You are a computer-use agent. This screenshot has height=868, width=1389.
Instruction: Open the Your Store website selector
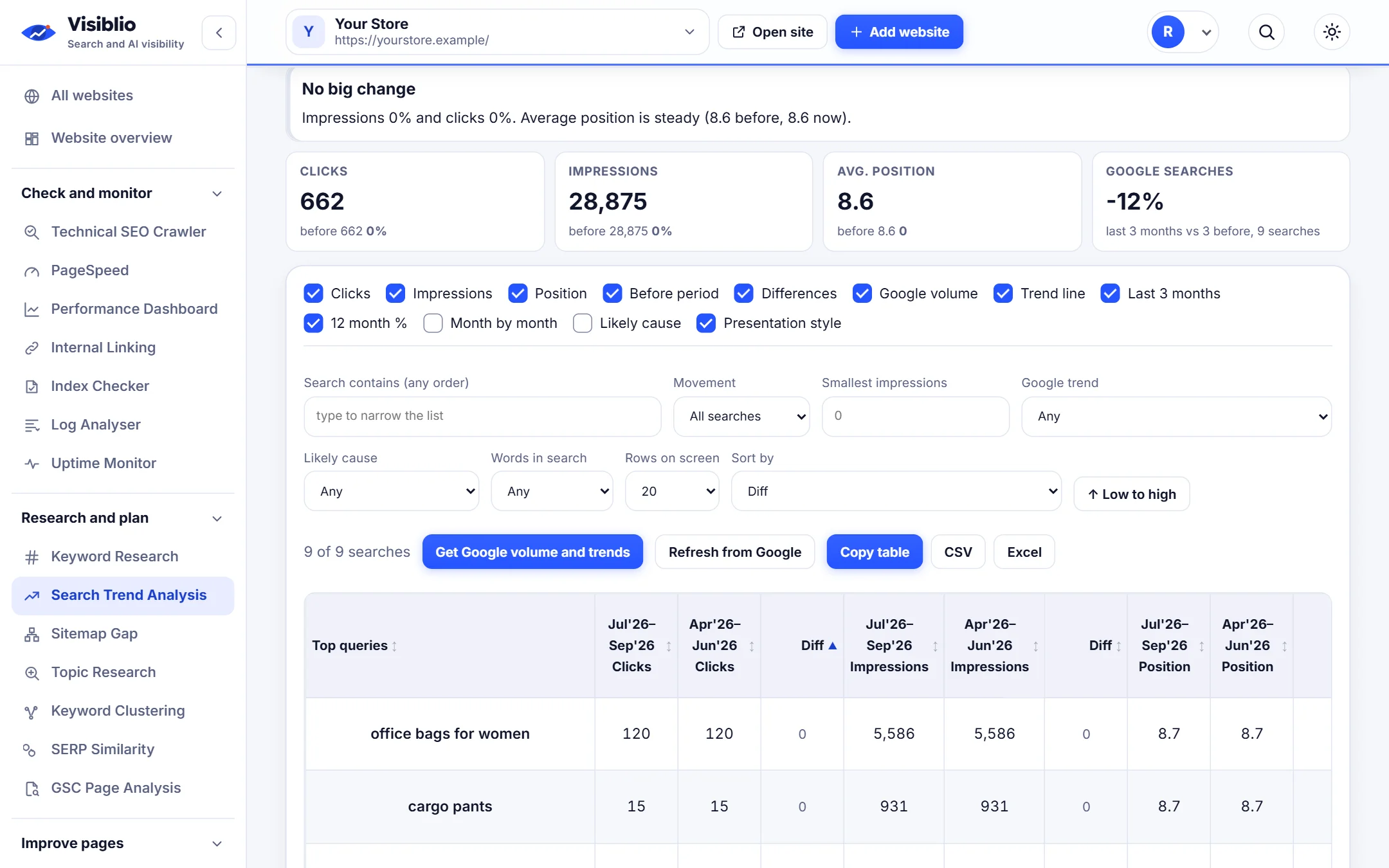coord(497,32)
